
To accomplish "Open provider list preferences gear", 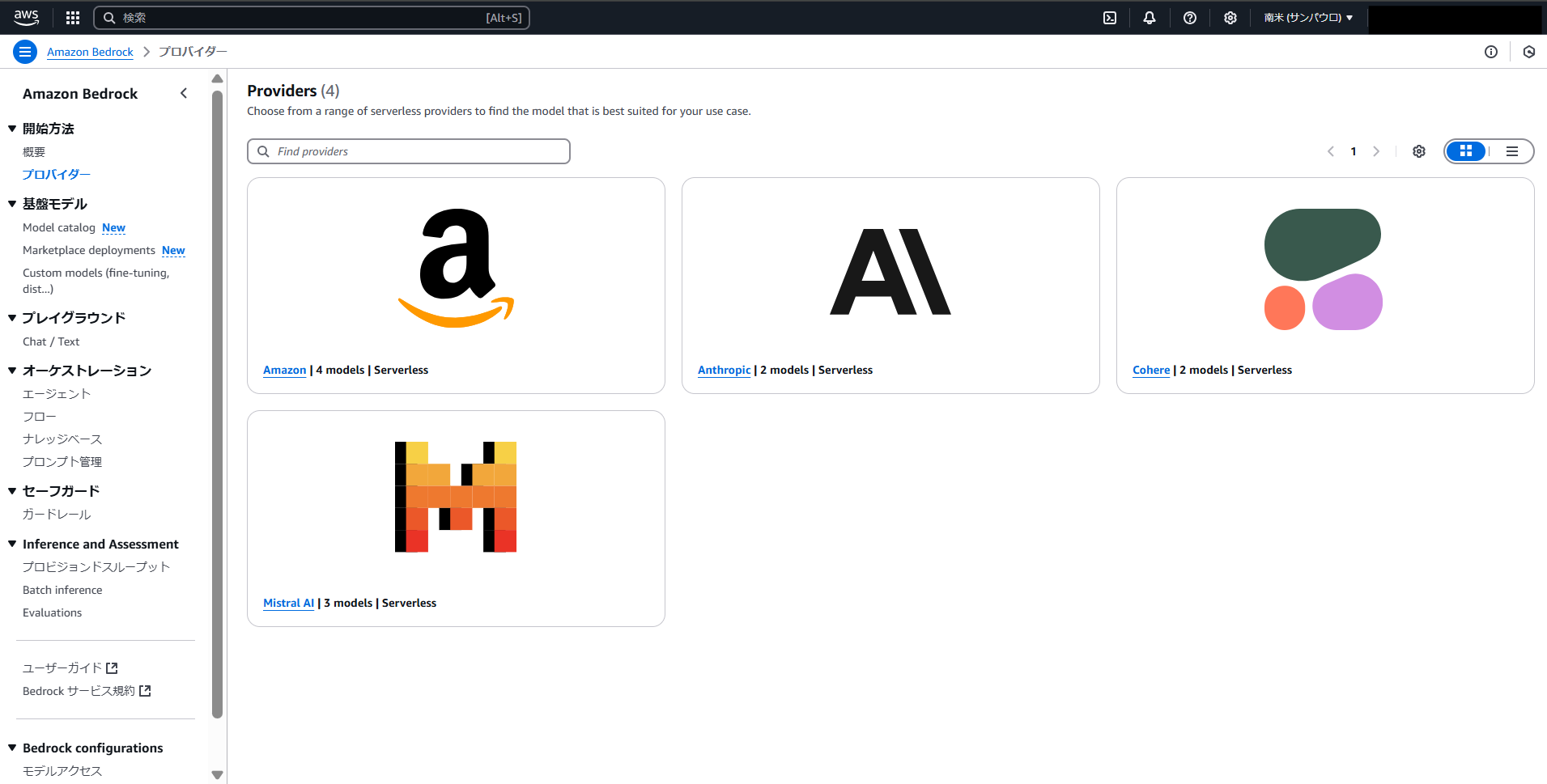I will [1419, 151].
